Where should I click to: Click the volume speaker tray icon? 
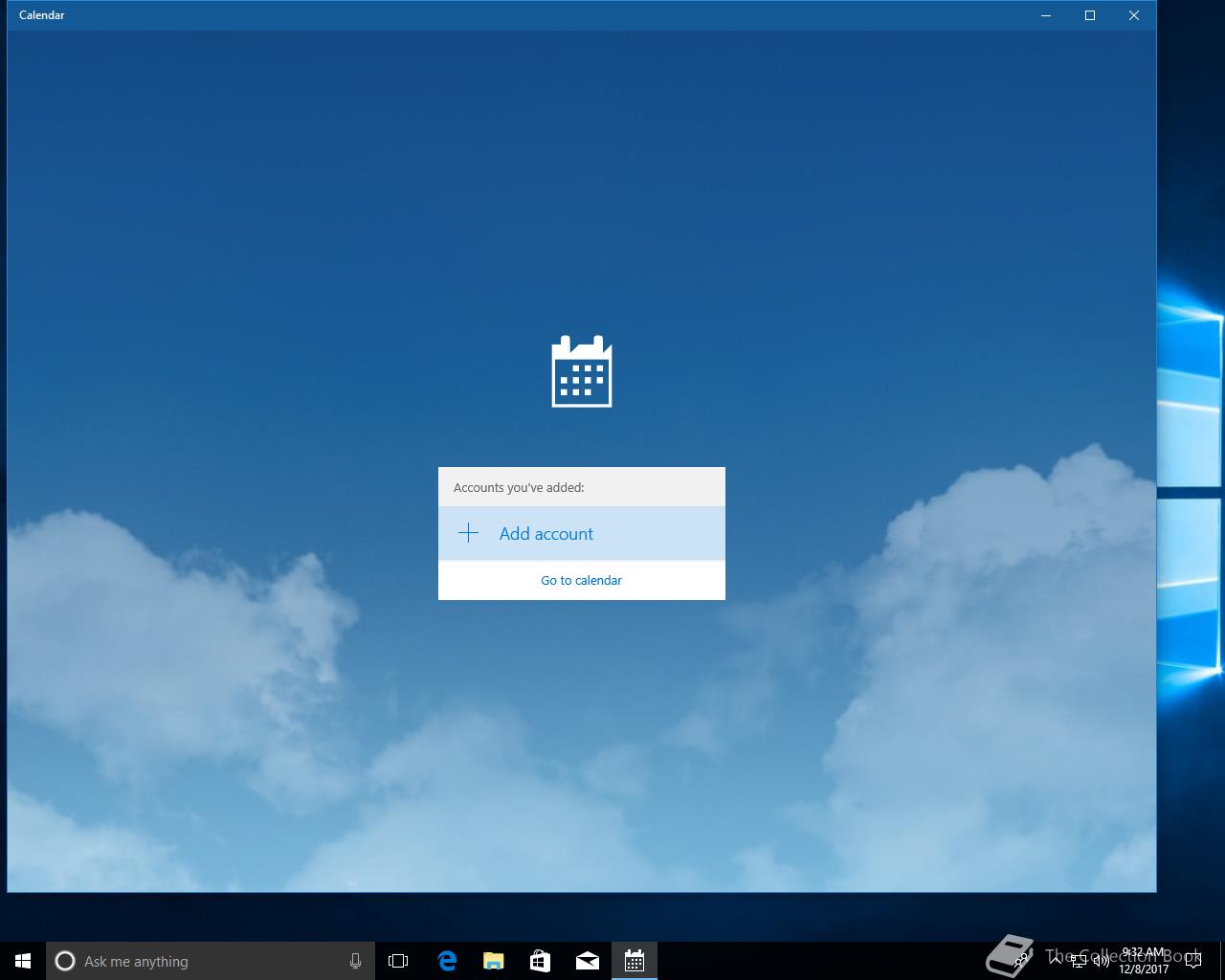(x=1101, y=961)
